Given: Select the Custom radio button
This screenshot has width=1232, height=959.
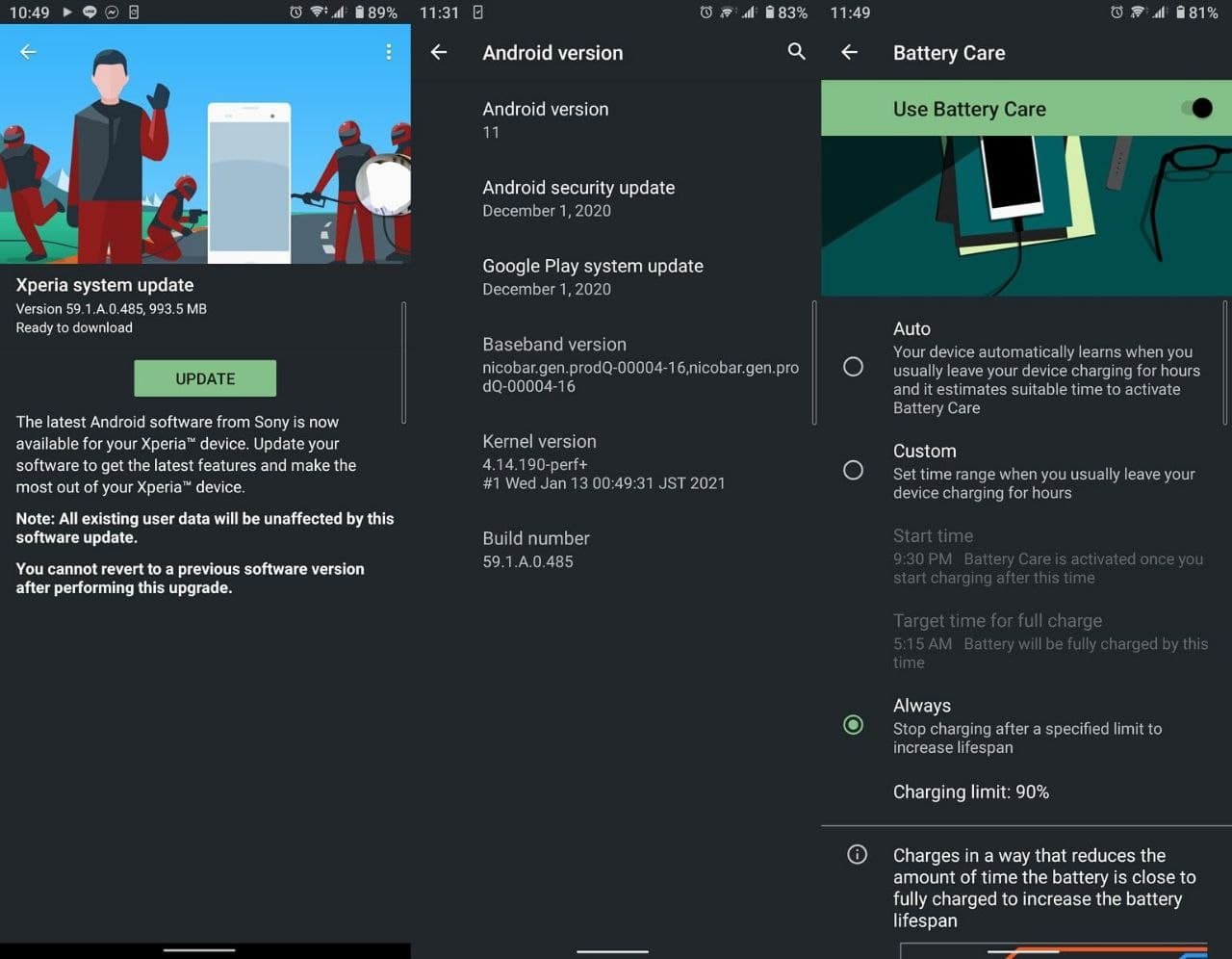Looking at the screenshot, I should click(853, 470).
